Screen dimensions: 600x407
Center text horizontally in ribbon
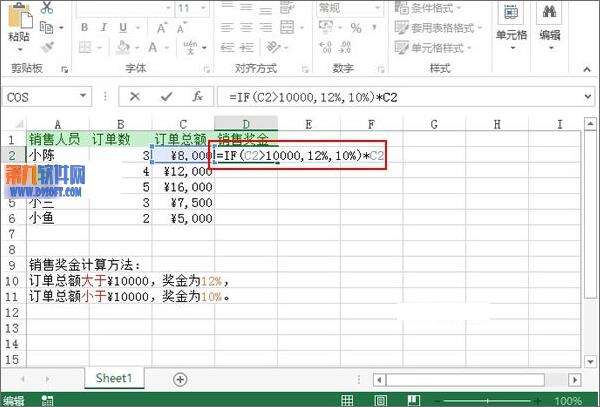tap(246, 28)
